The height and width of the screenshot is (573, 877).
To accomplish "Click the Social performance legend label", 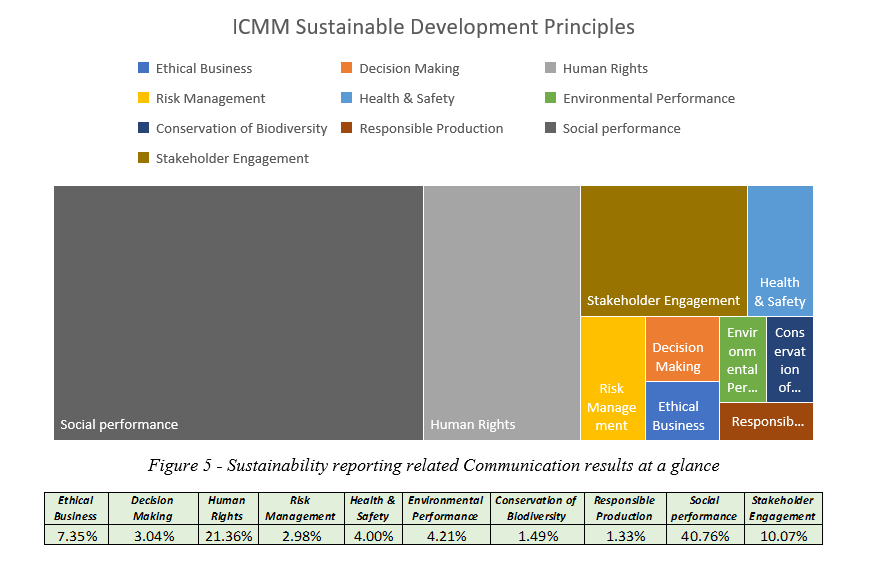I will pos(621,129).
